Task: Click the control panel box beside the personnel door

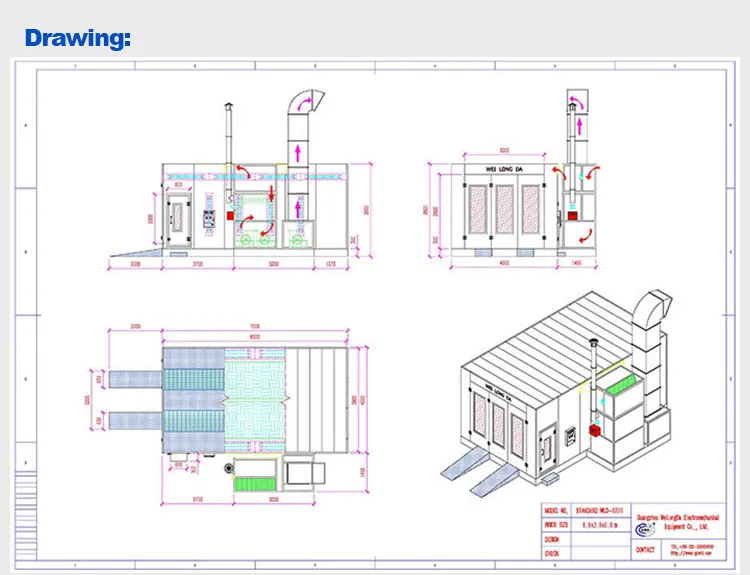Action: pyautogui.click(x=210, y=218)
